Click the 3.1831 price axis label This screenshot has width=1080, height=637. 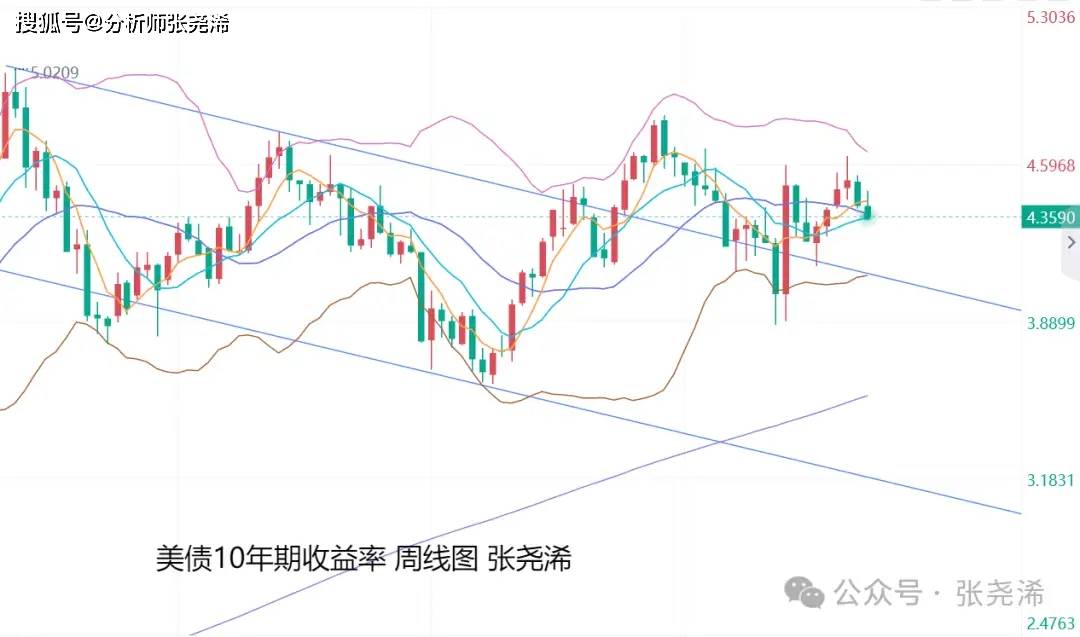point(1050,480)
